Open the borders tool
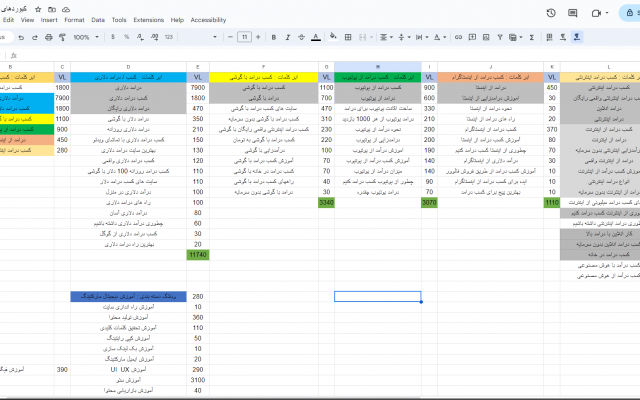This screenshot has height=400, width=640. pyautogui.click(x=348, y=37)
